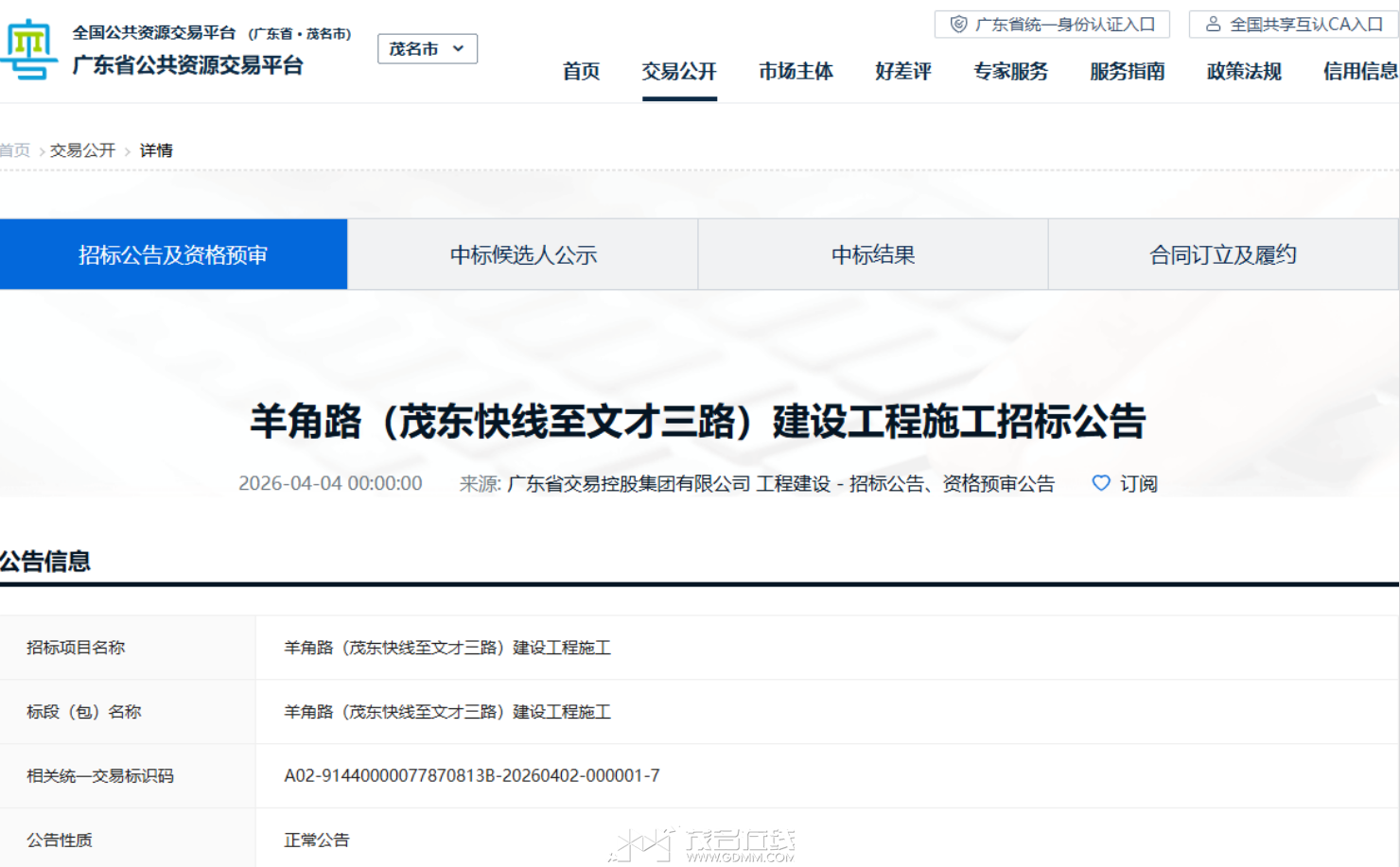1400x867 pixels.
Task: Click the user icon for 全国共享互认CA入口
Action: tap(1213, 25)
